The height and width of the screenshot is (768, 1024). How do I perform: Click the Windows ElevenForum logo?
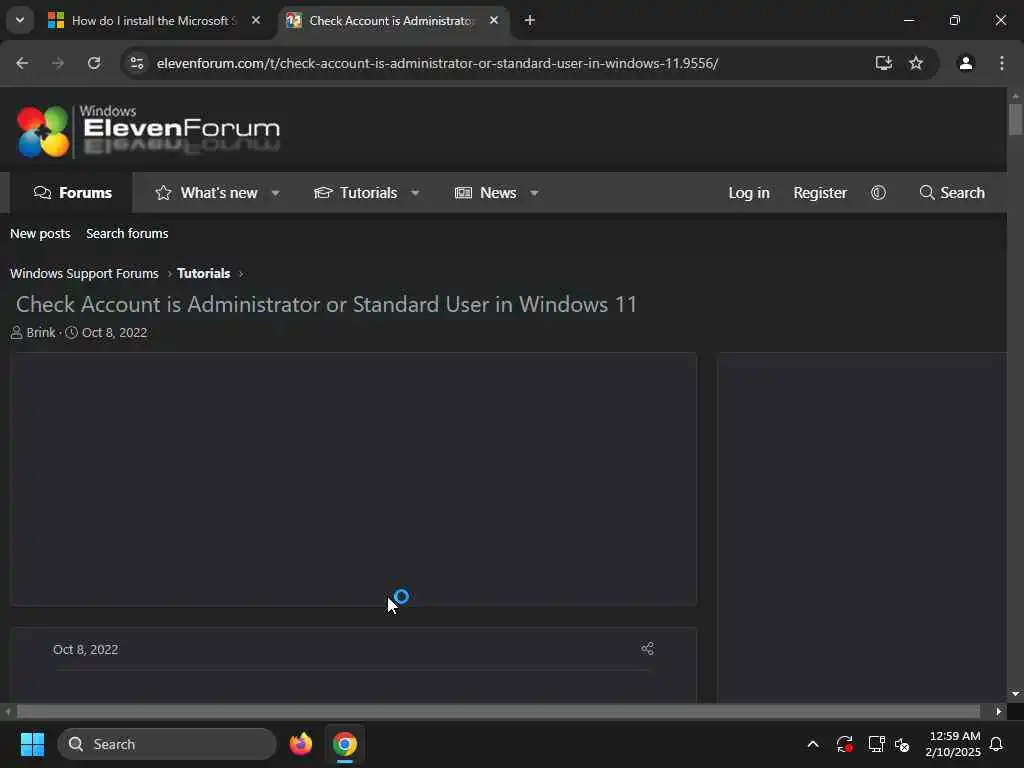pyautogui.click(x=148, y=131)
